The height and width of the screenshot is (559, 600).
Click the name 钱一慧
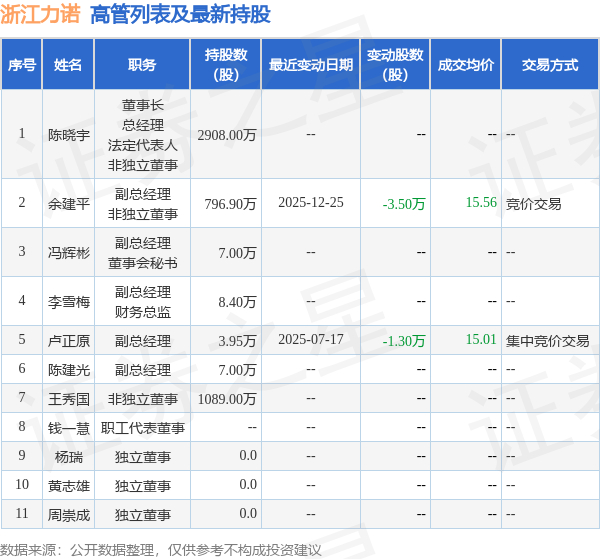[x=69, y=428]
